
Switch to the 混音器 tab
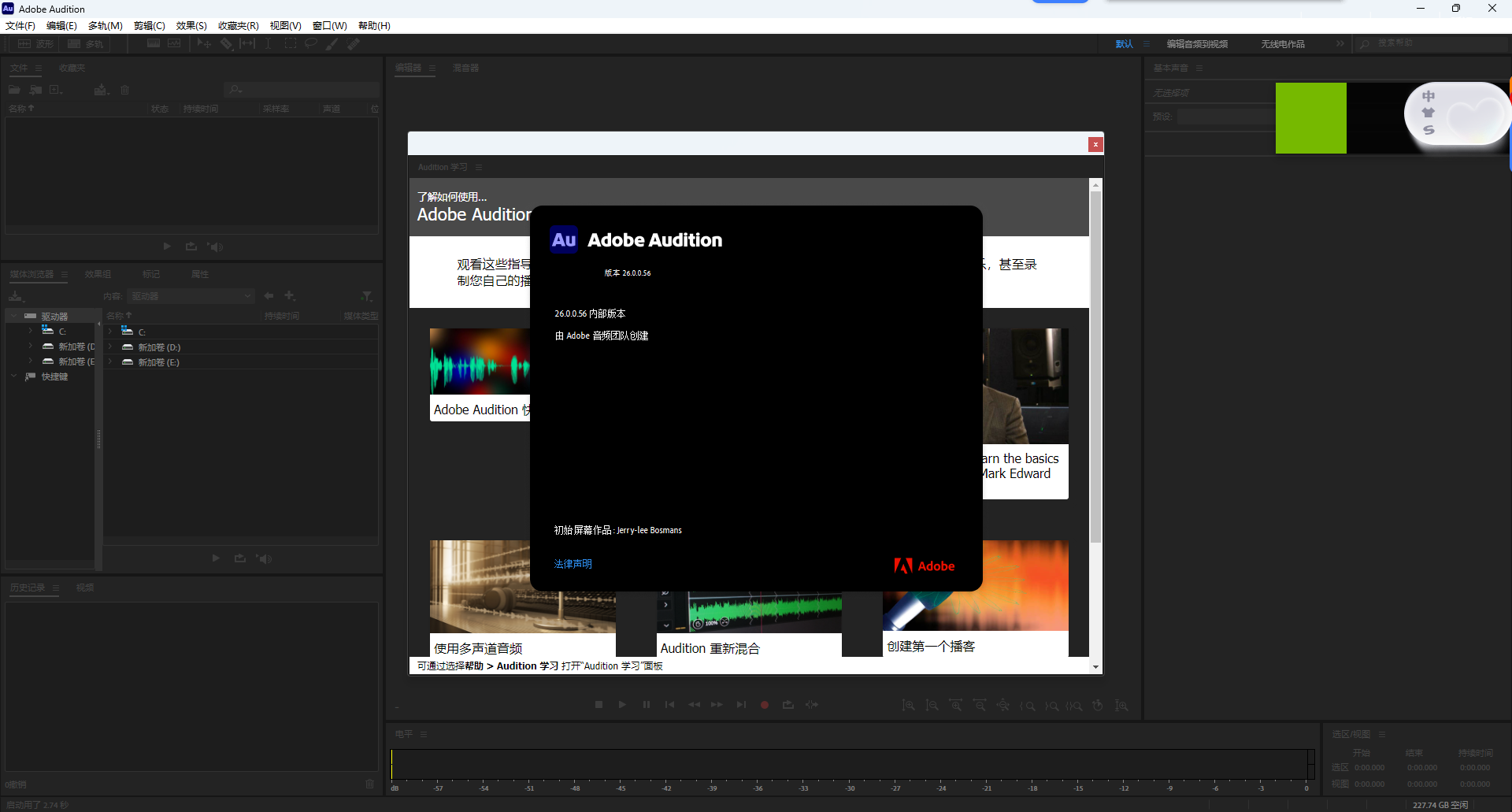coord(466,69)
